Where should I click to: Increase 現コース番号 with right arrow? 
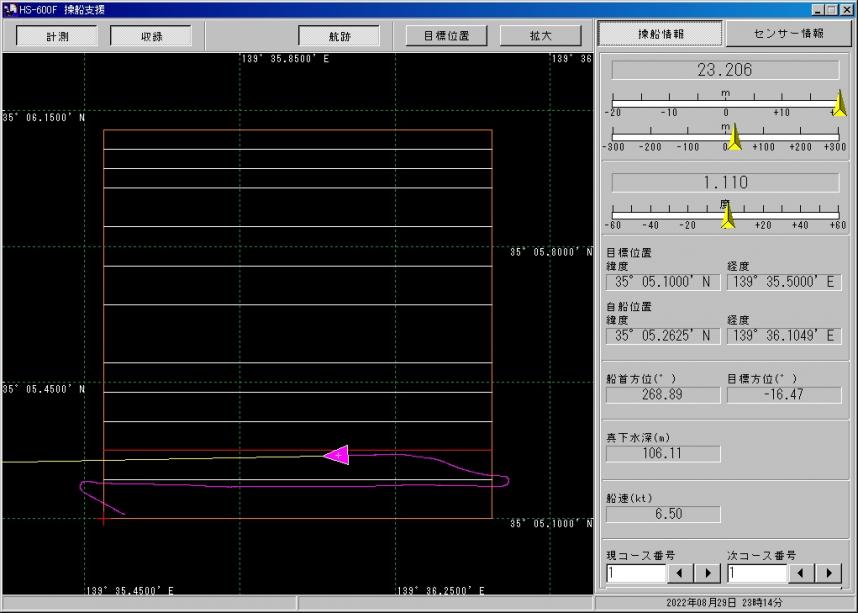click(708, 573)
